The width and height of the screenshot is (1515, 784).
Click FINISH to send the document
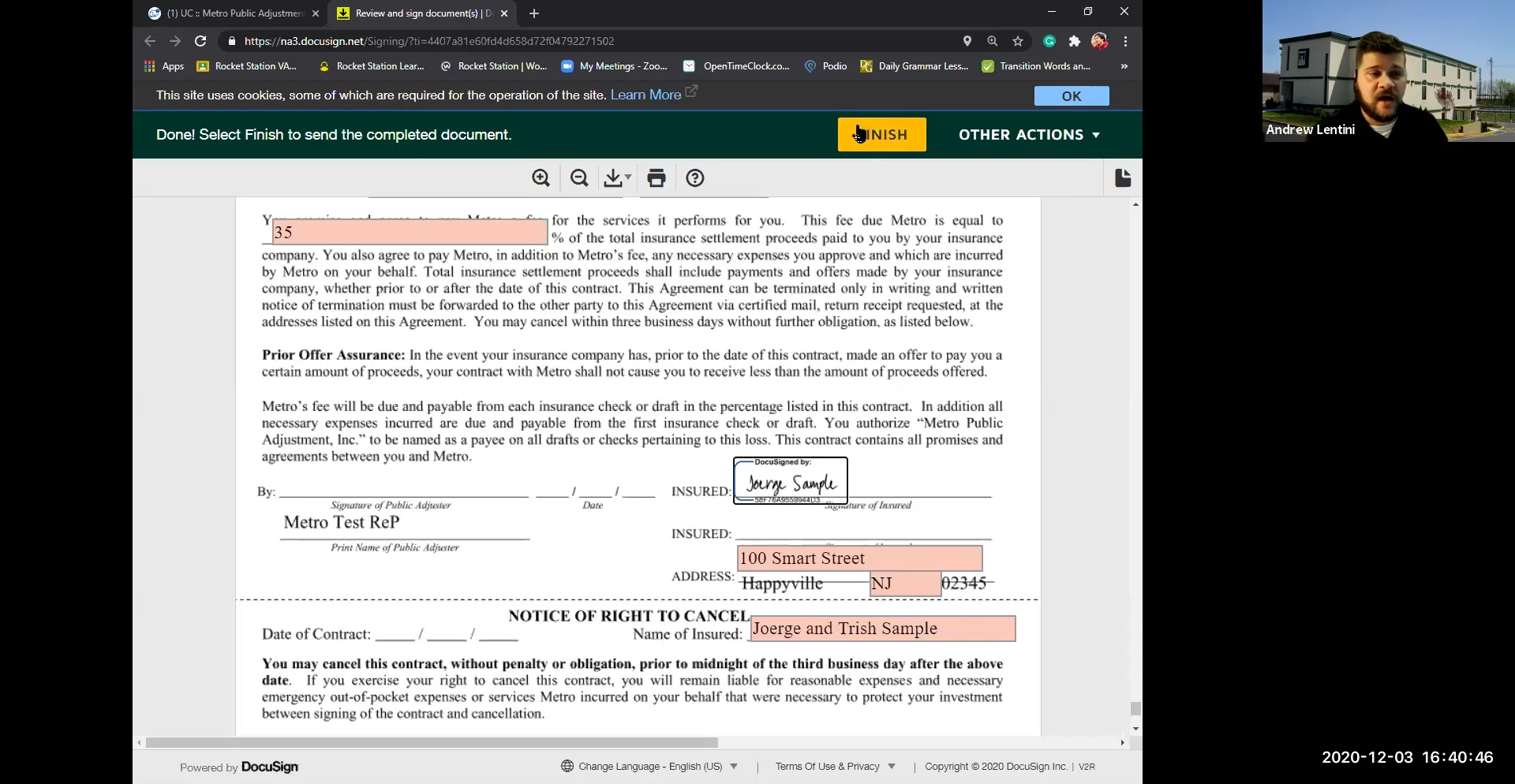[881, 134]
